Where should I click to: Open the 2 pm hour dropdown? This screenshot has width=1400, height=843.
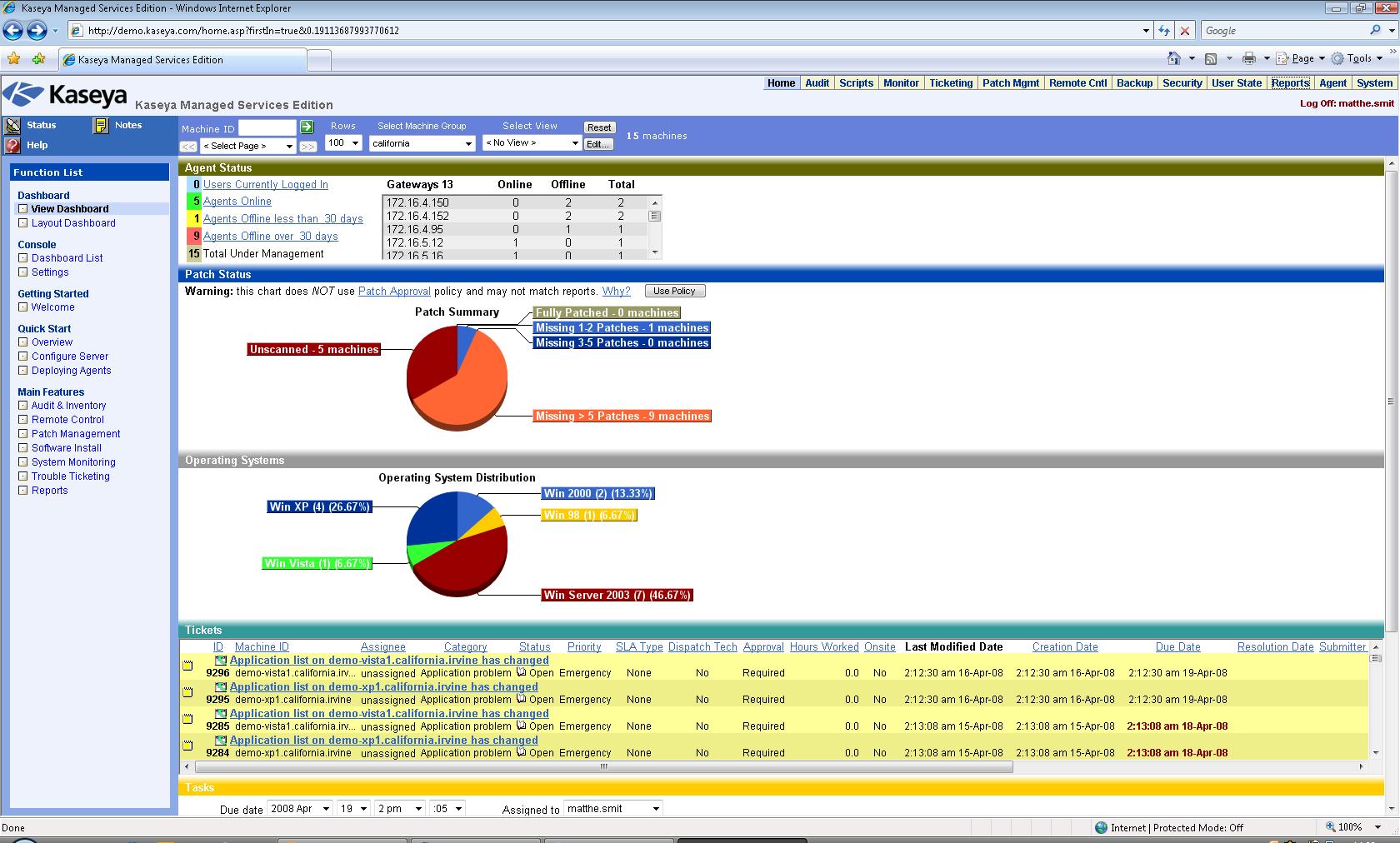(400, 809)
